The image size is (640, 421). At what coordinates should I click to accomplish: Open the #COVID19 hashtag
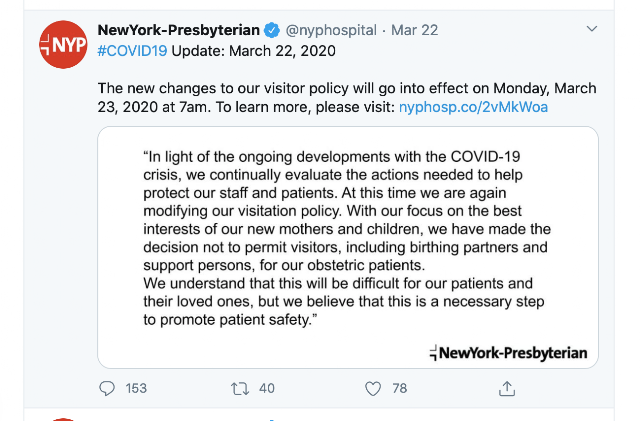(x=132, y=51)
